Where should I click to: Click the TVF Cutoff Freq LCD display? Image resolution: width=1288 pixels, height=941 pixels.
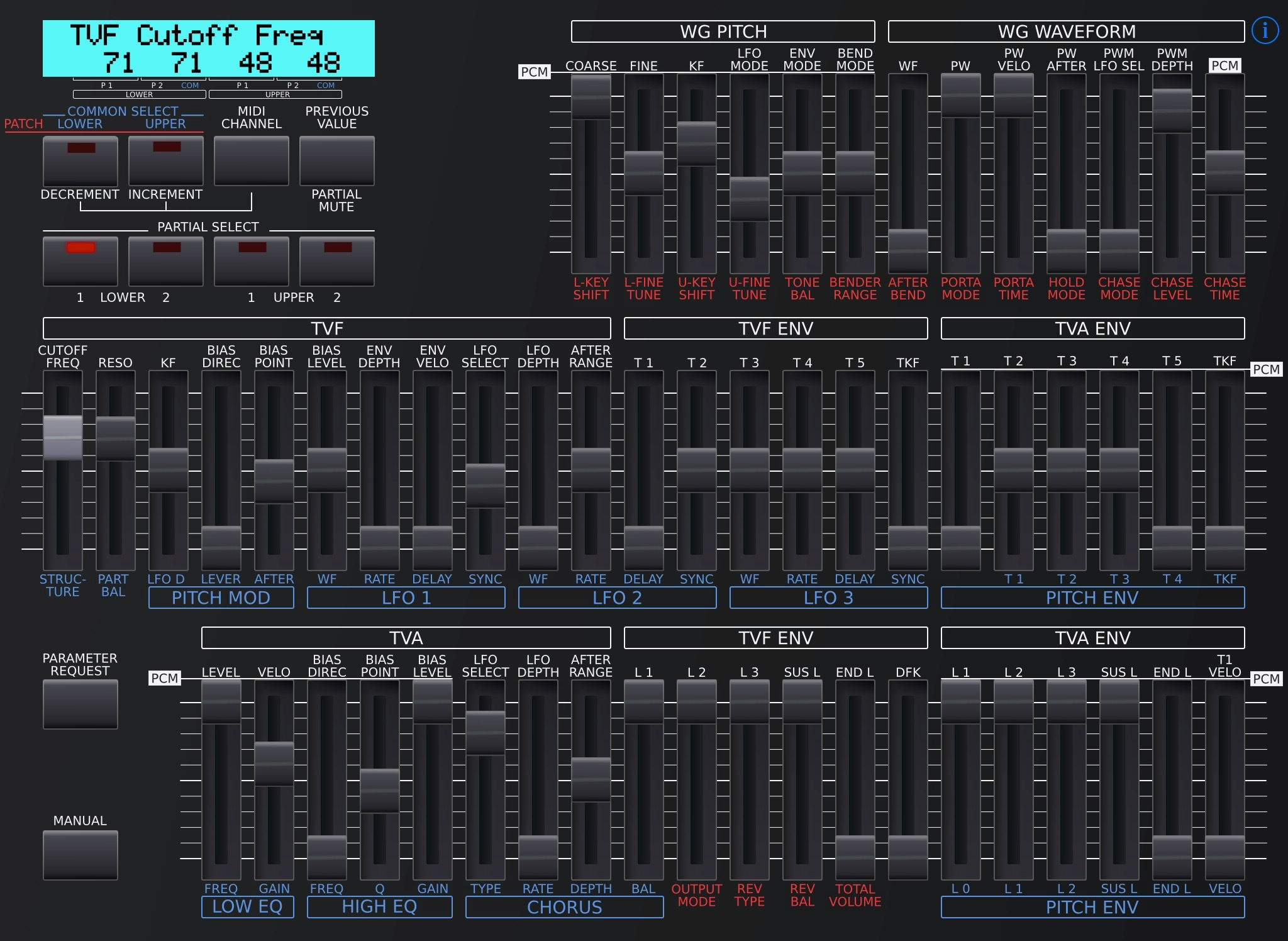pos(209,48)
